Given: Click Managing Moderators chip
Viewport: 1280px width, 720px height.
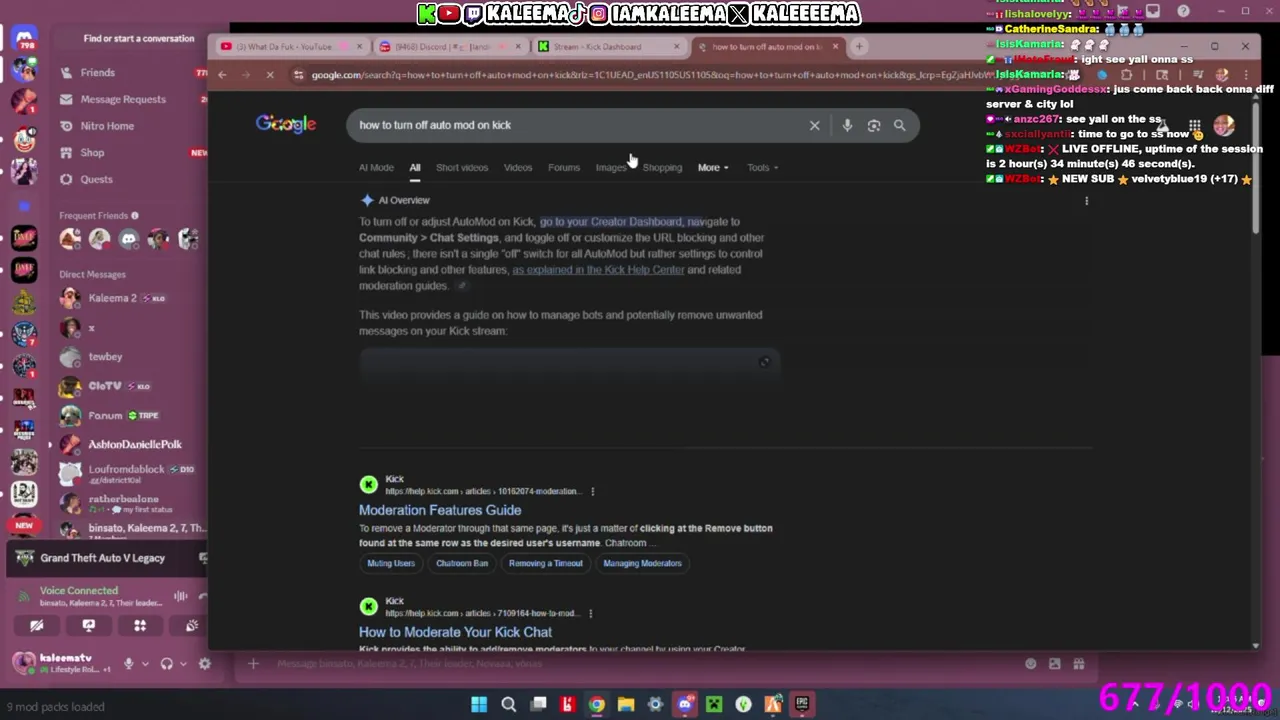Looking at the screenshot, I should tap(642, 563).
